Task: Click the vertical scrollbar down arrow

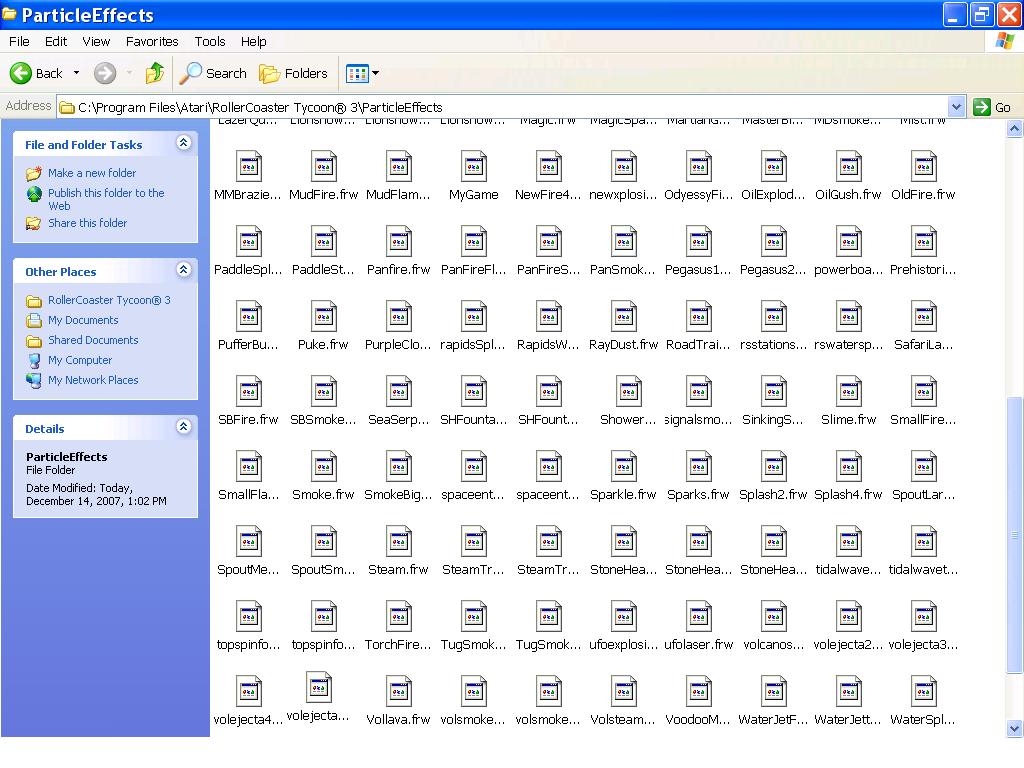Action: coord(1014,729)
